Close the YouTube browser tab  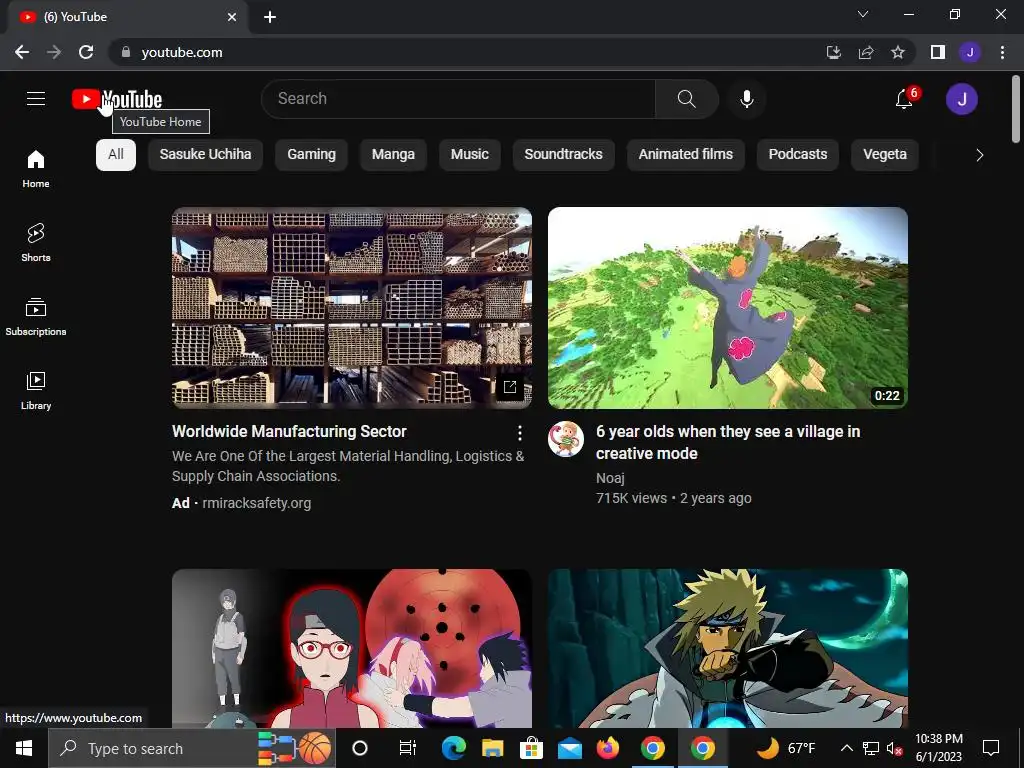coord(232,17)
